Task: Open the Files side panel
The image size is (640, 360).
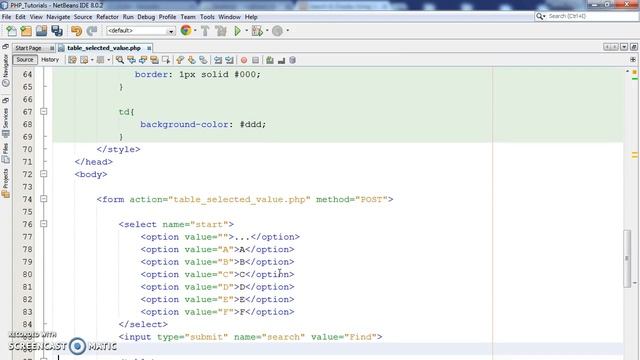Action: pyautogui.click(x=5, y=152)
